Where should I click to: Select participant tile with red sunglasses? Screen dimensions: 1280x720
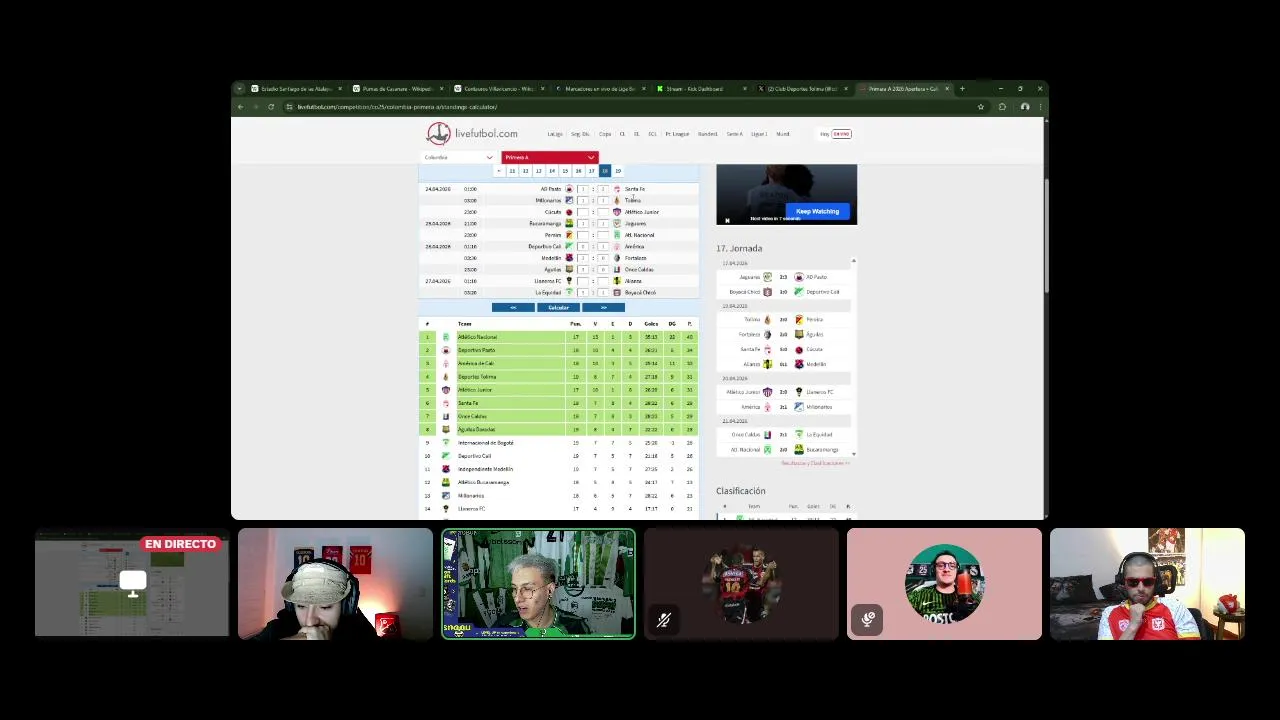click(x=1147, y=584)
